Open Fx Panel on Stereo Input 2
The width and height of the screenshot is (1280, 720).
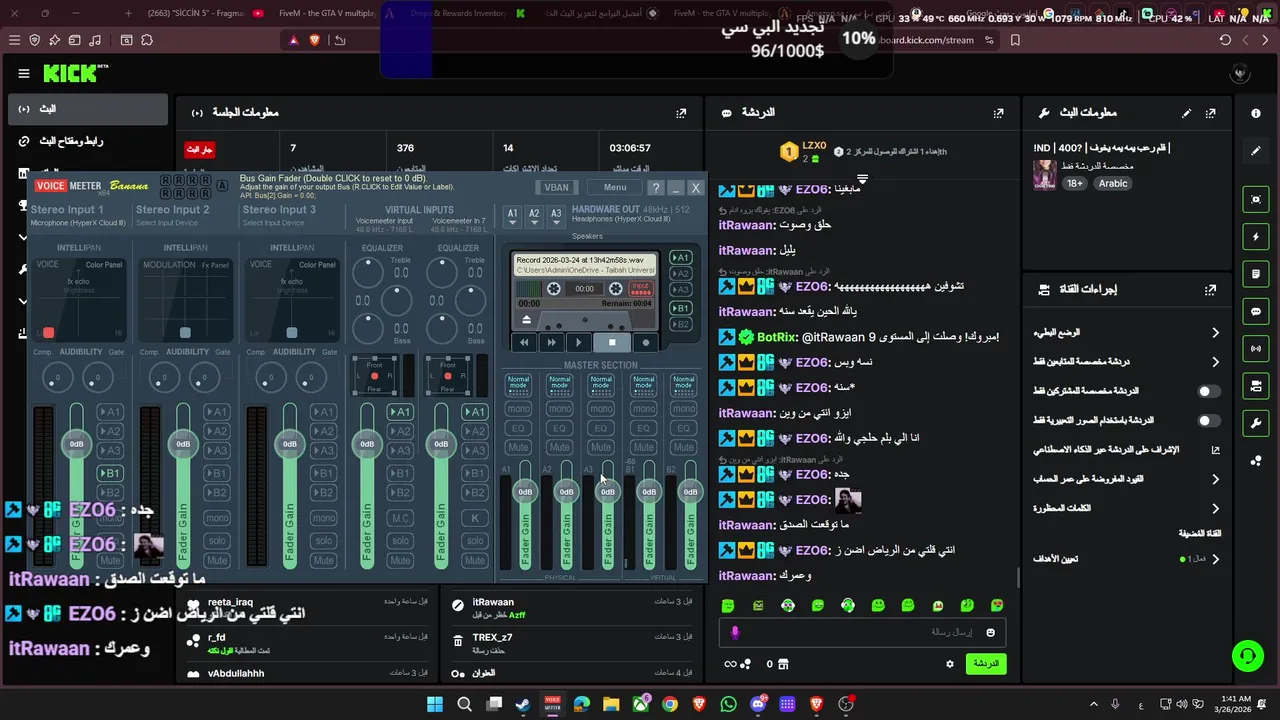point(215,265)
